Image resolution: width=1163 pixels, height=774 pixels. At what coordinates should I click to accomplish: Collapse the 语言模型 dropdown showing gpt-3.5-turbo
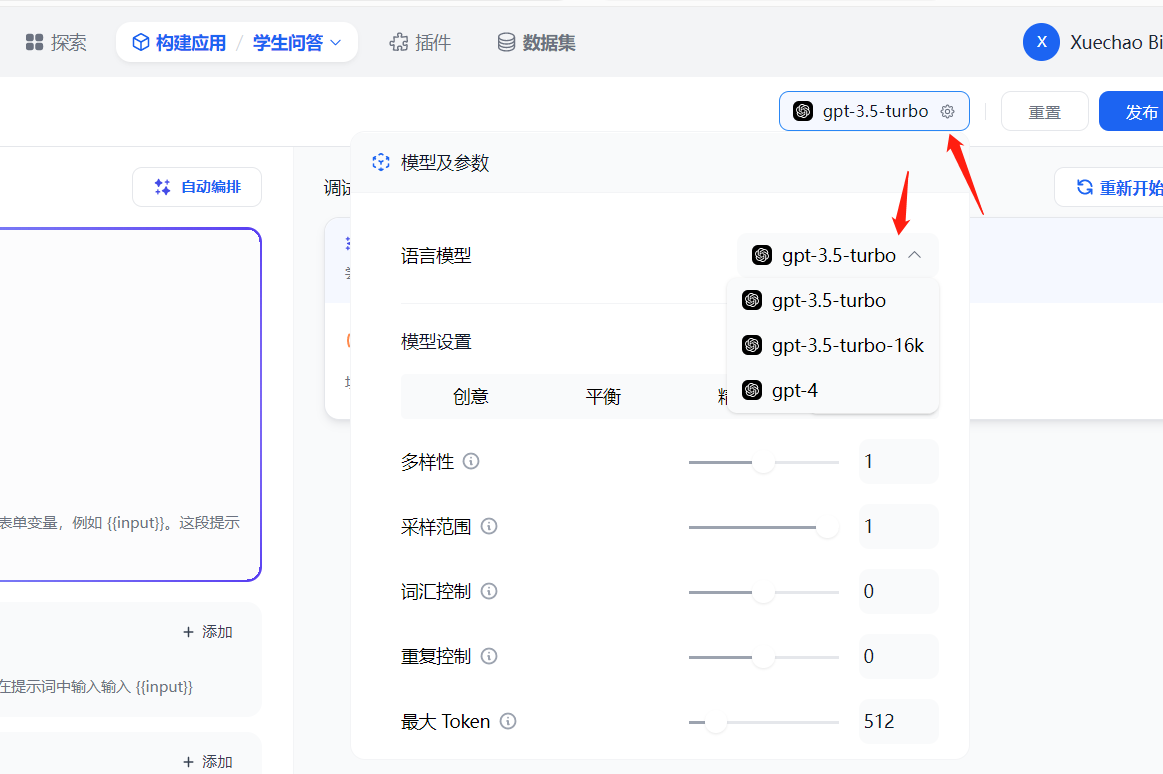(x=837, y=255)
